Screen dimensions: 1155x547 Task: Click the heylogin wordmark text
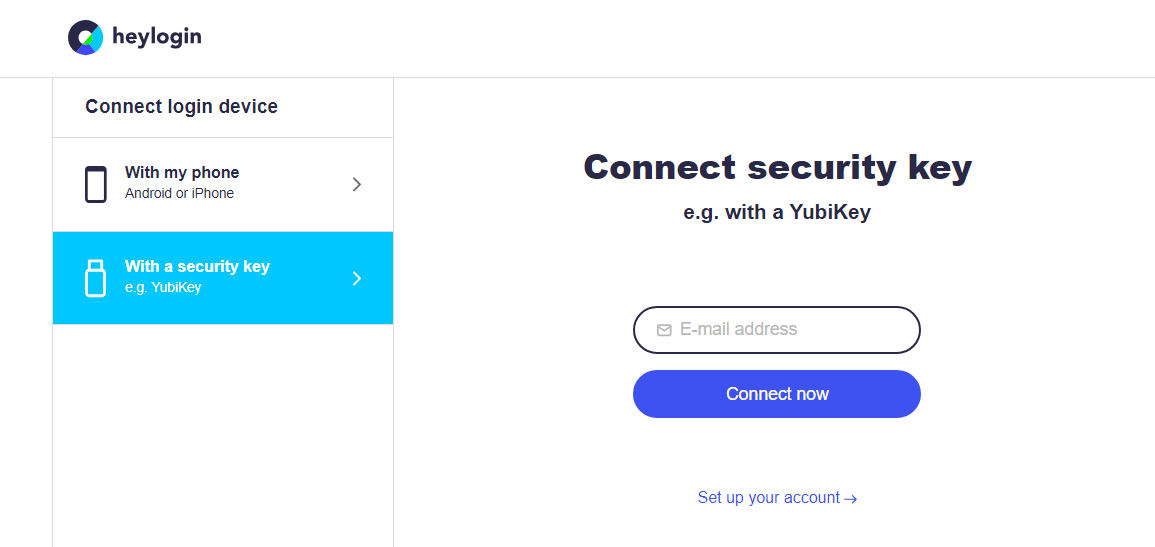coord(157,37)
